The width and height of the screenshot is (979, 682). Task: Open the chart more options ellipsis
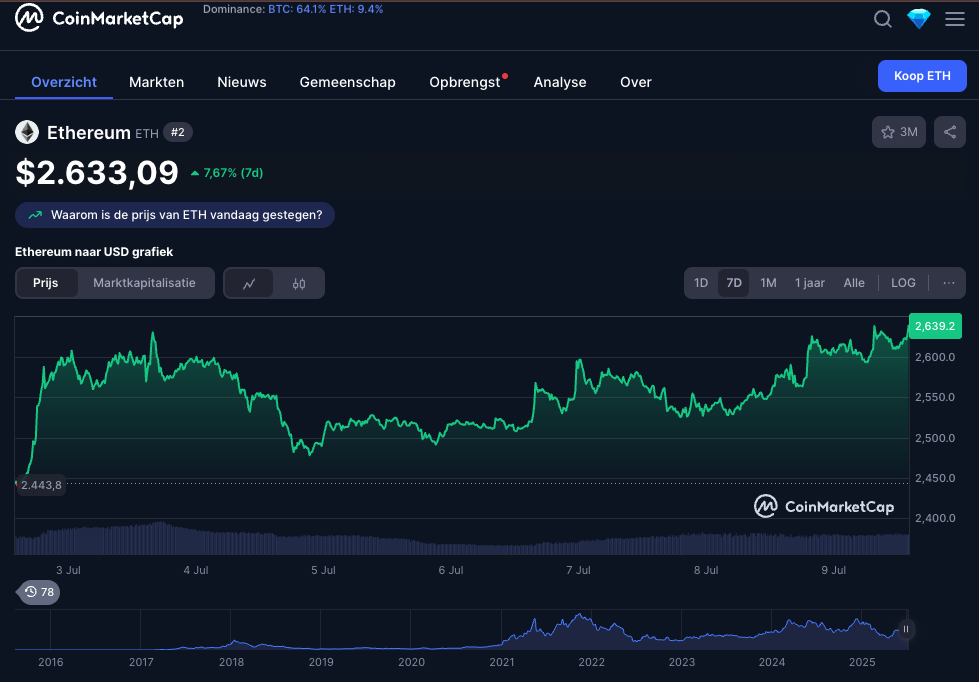click(x=948, y=283)
